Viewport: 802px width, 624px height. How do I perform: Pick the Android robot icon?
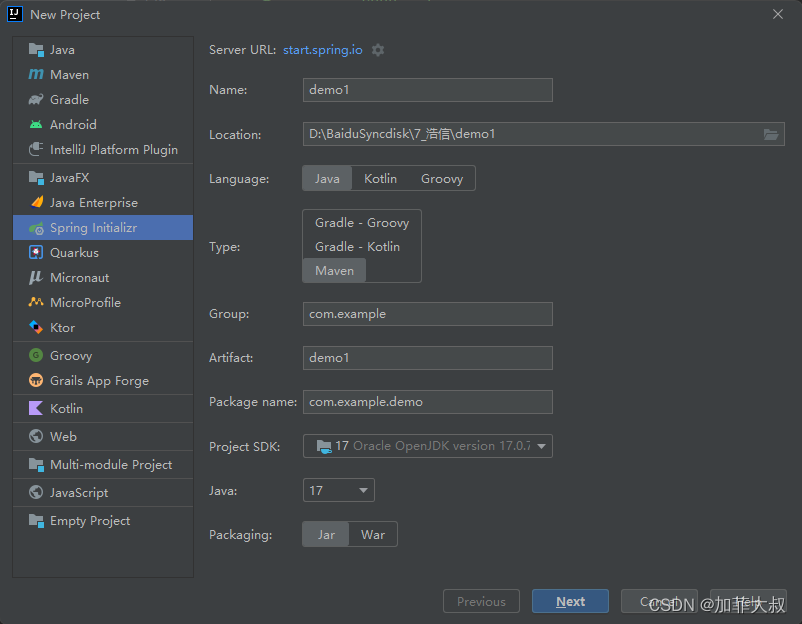tap(36, 124)
